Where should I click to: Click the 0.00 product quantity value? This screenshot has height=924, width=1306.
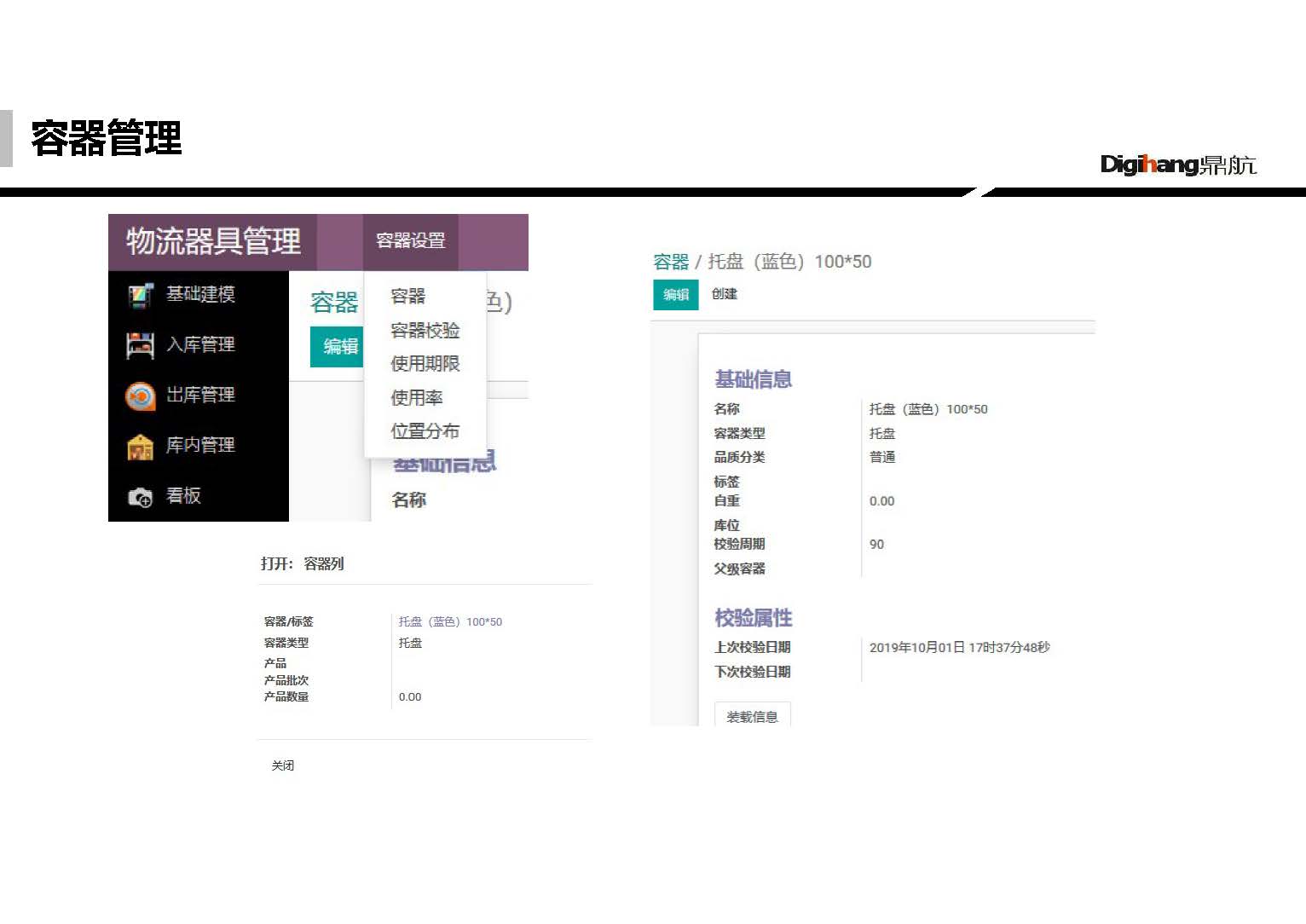(x=410, y=696)
